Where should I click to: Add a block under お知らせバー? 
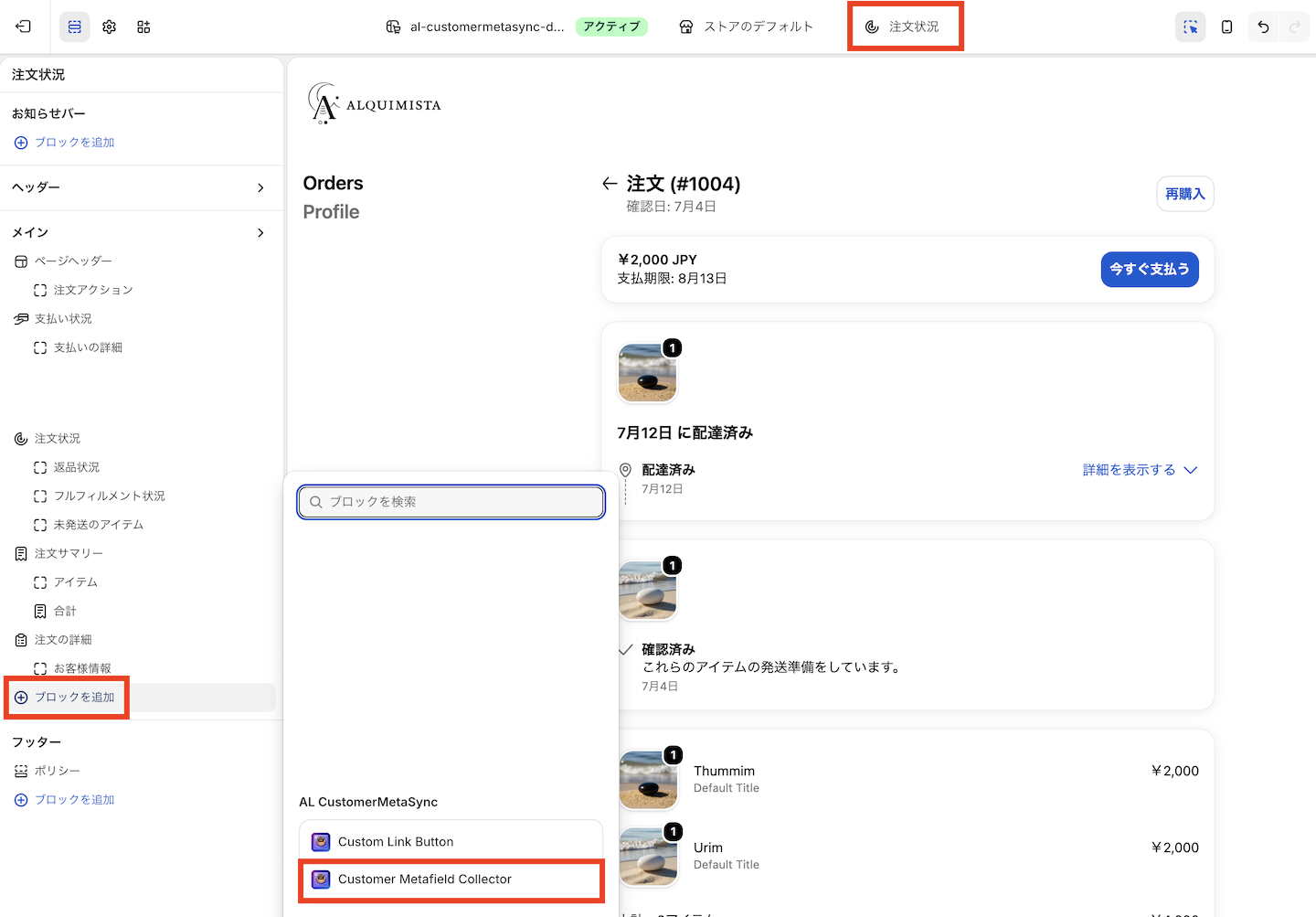point(65,143)
